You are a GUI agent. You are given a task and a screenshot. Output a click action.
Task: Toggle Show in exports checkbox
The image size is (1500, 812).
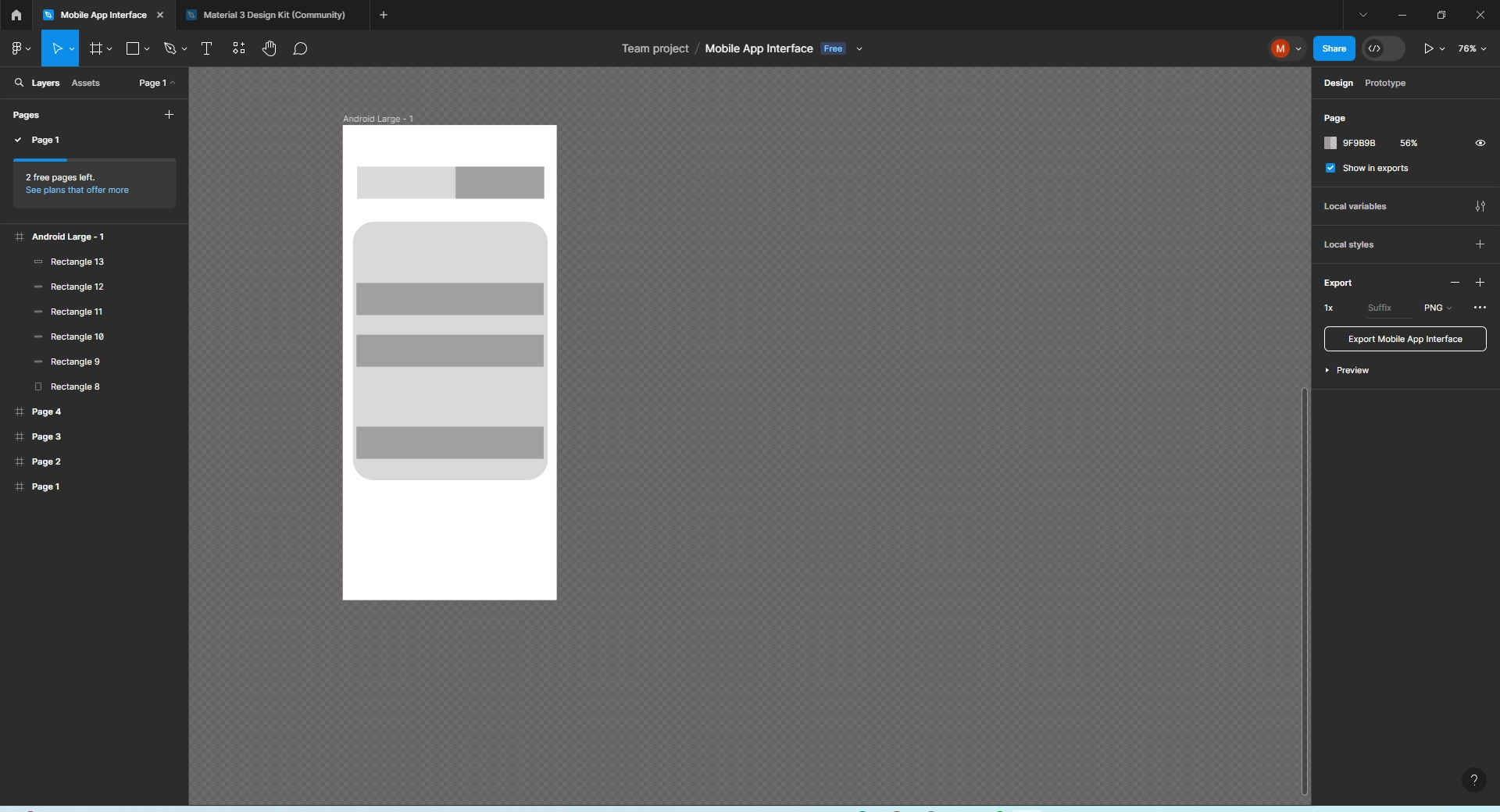[1330, 168]
